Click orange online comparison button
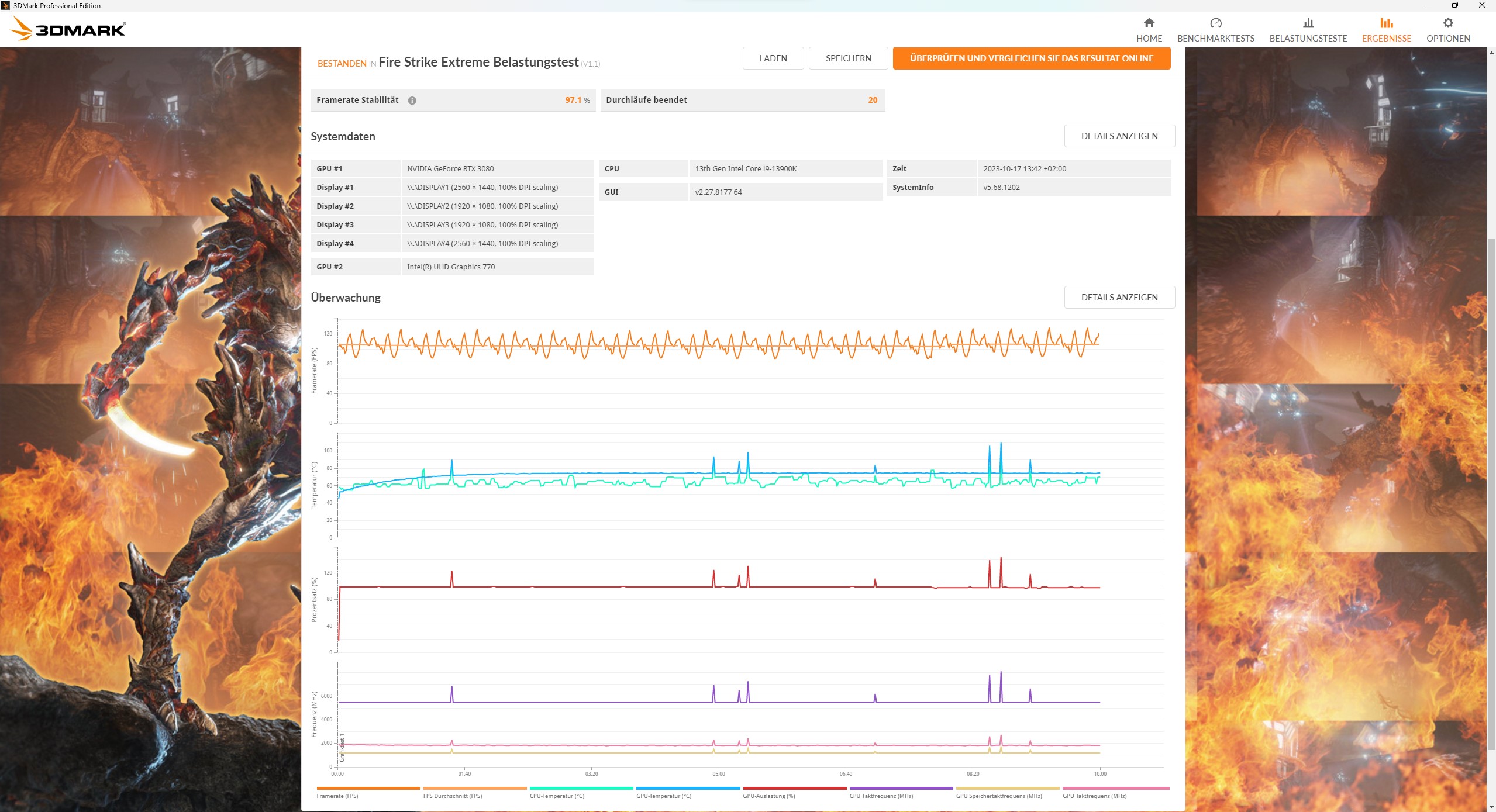Image resolution: width=1496 pixels, height=812 pixels. [x=1031, y=58]
